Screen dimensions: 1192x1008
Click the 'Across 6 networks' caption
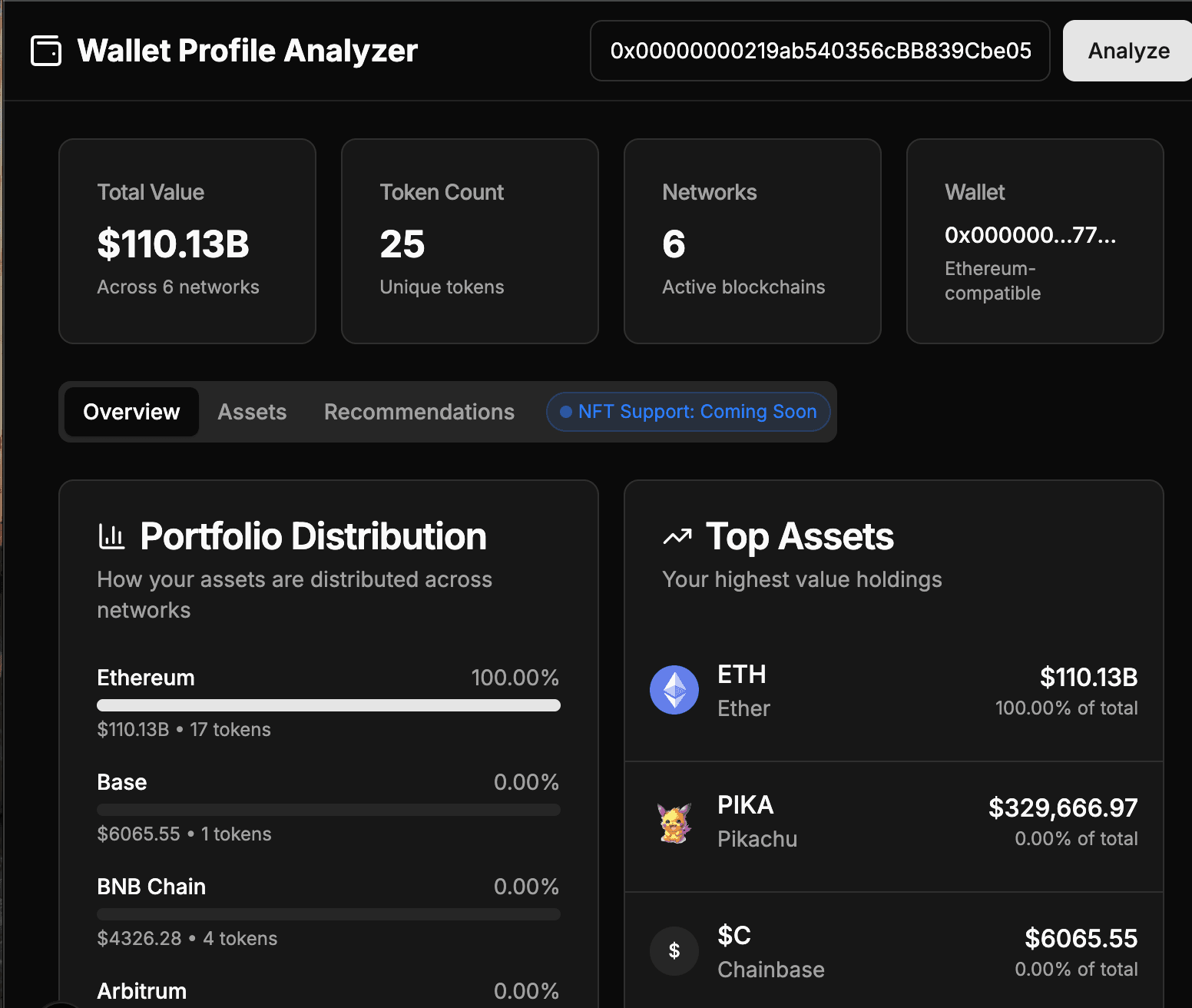[178, 287]
